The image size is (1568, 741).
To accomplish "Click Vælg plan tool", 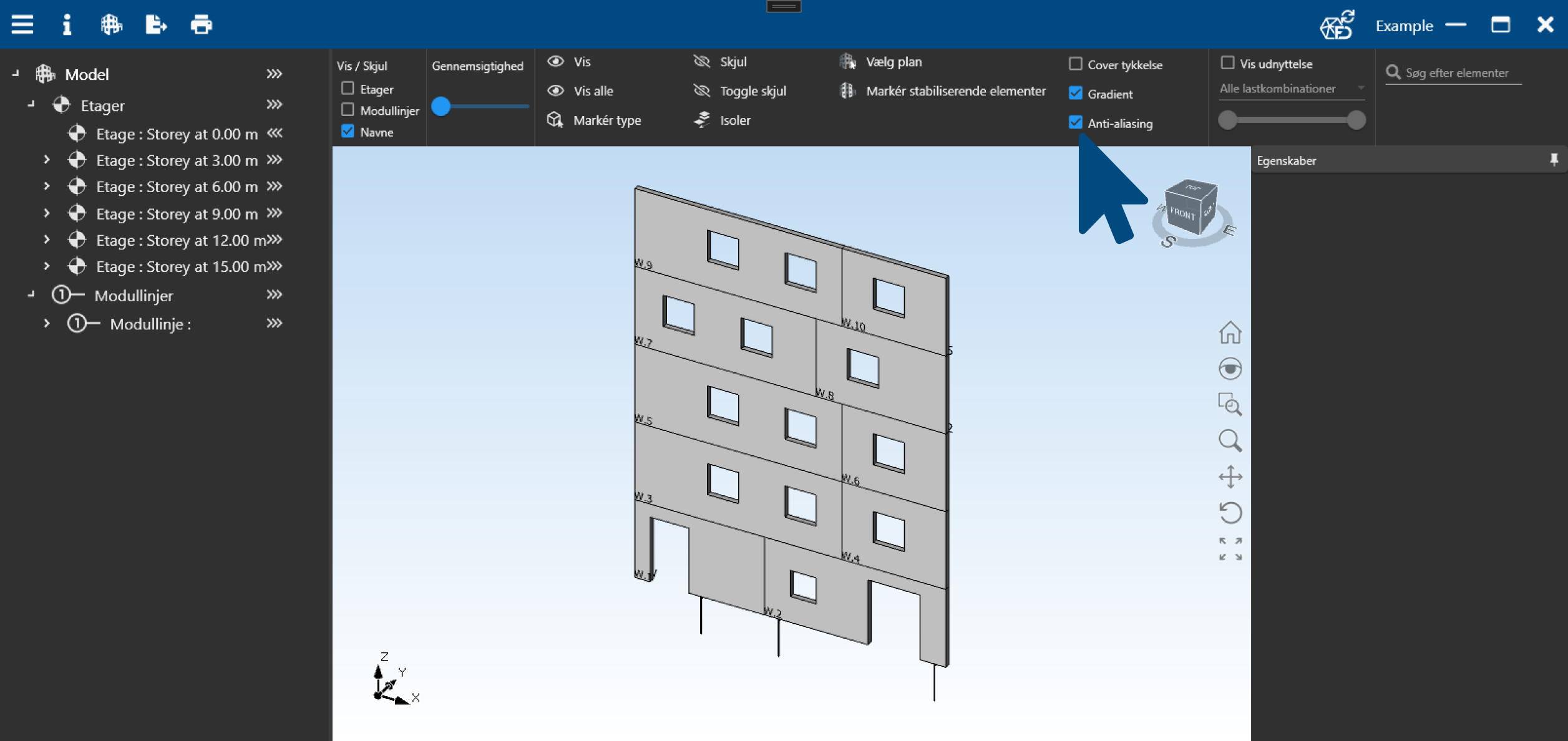I will (880, 62).
